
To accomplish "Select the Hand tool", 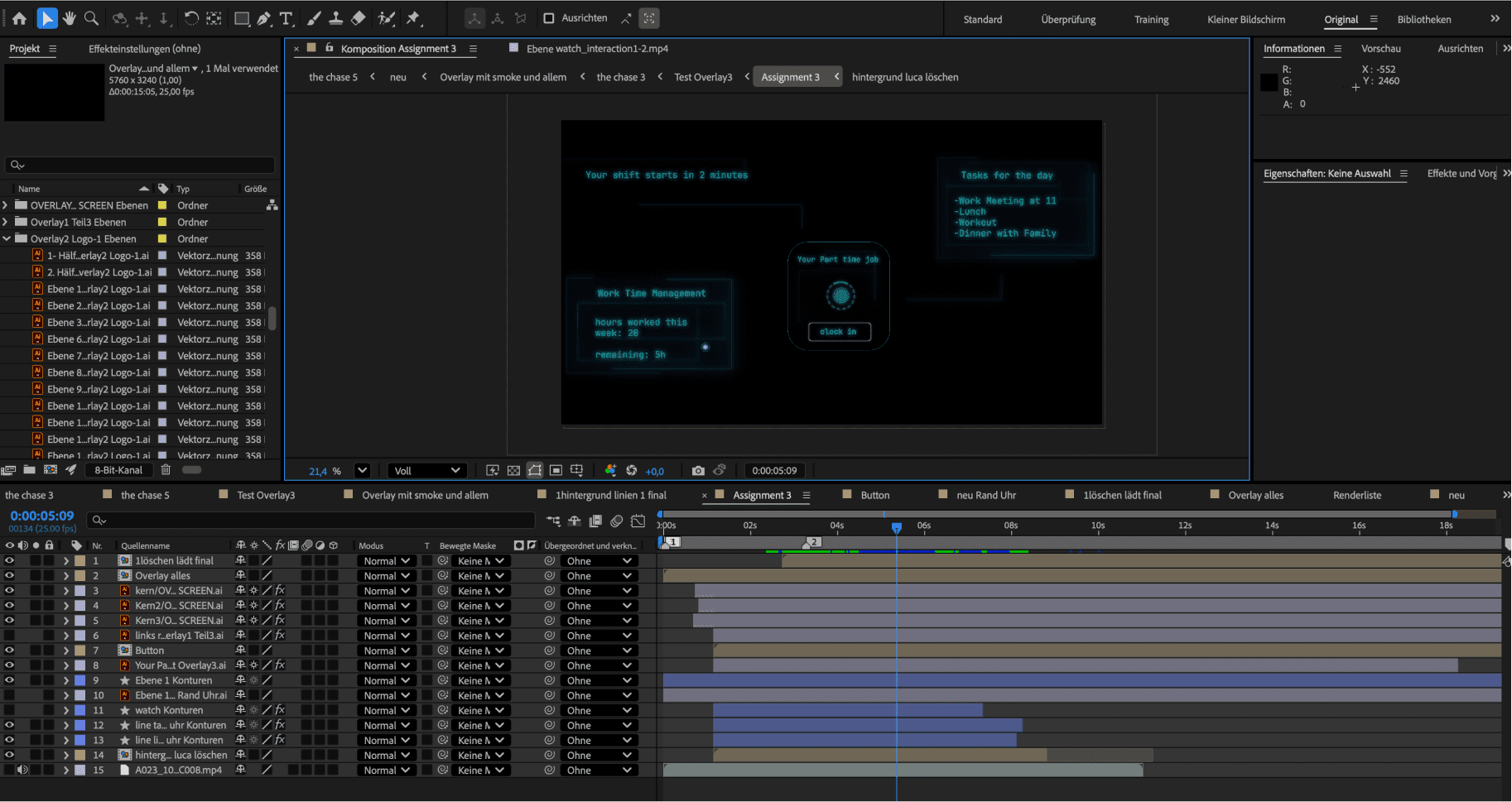I will pyautogui.click(x=70, y=18).
